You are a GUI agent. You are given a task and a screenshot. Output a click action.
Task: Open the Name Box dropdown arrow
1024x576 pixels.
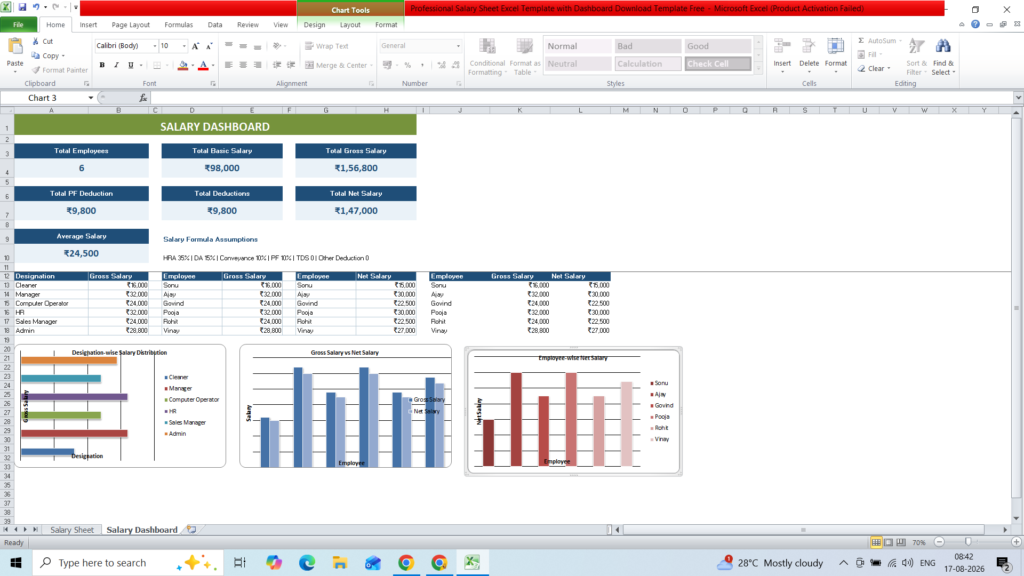point(91,98)
